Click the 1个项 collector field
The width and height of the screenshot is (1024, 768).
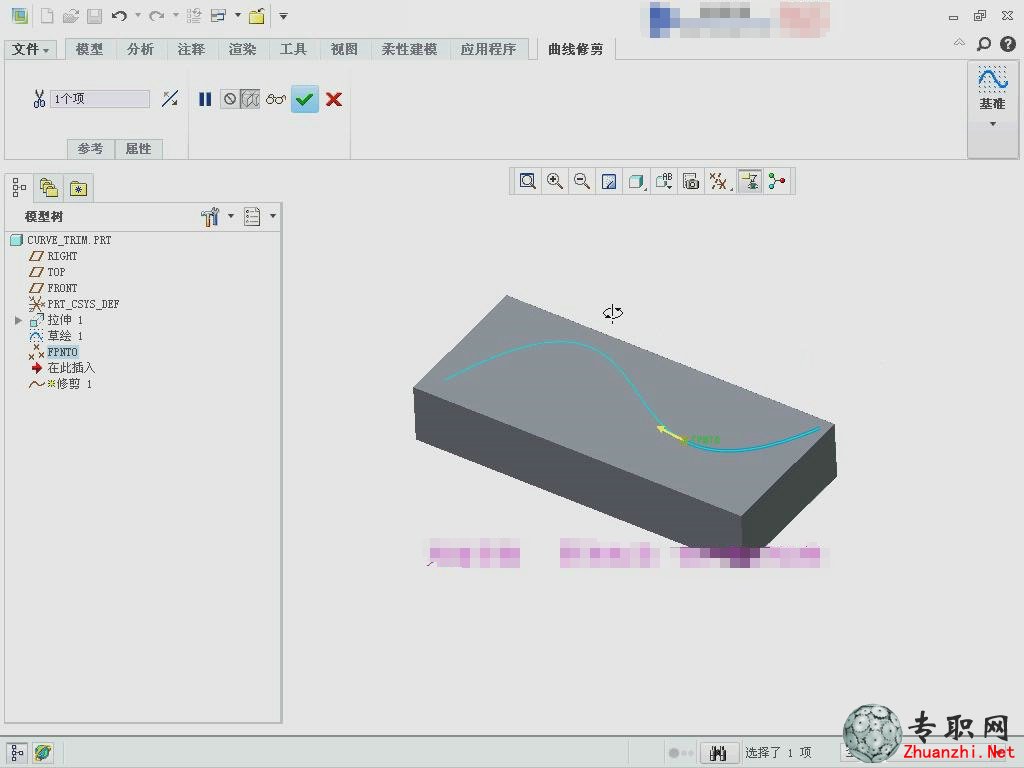pos(100,99)
